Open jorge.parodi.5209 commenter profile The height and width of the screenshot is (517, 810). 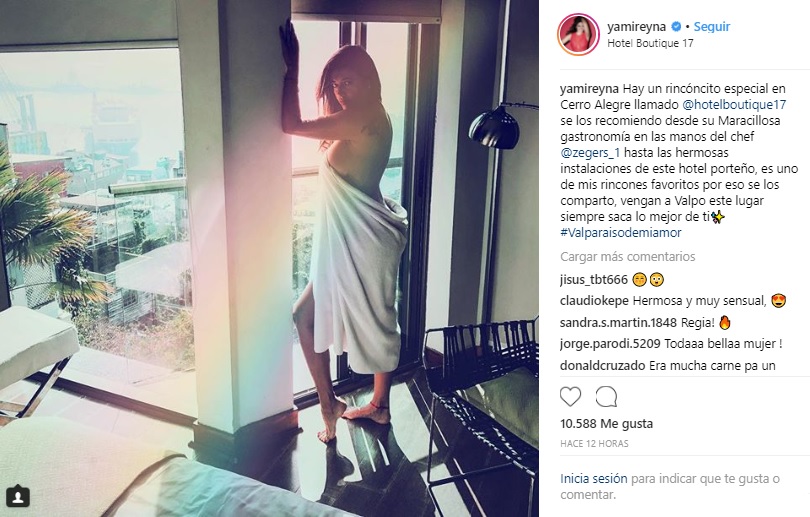(x=610, y=344)
